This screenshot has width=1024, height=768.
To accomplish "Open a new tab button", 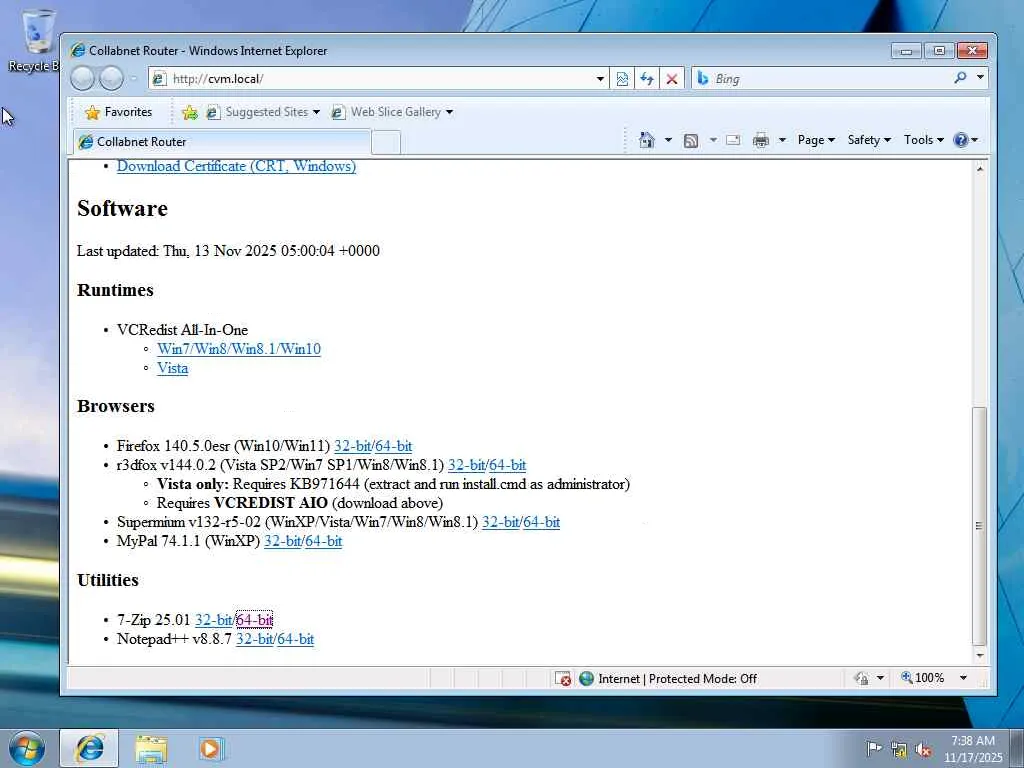I will (386, 142).
